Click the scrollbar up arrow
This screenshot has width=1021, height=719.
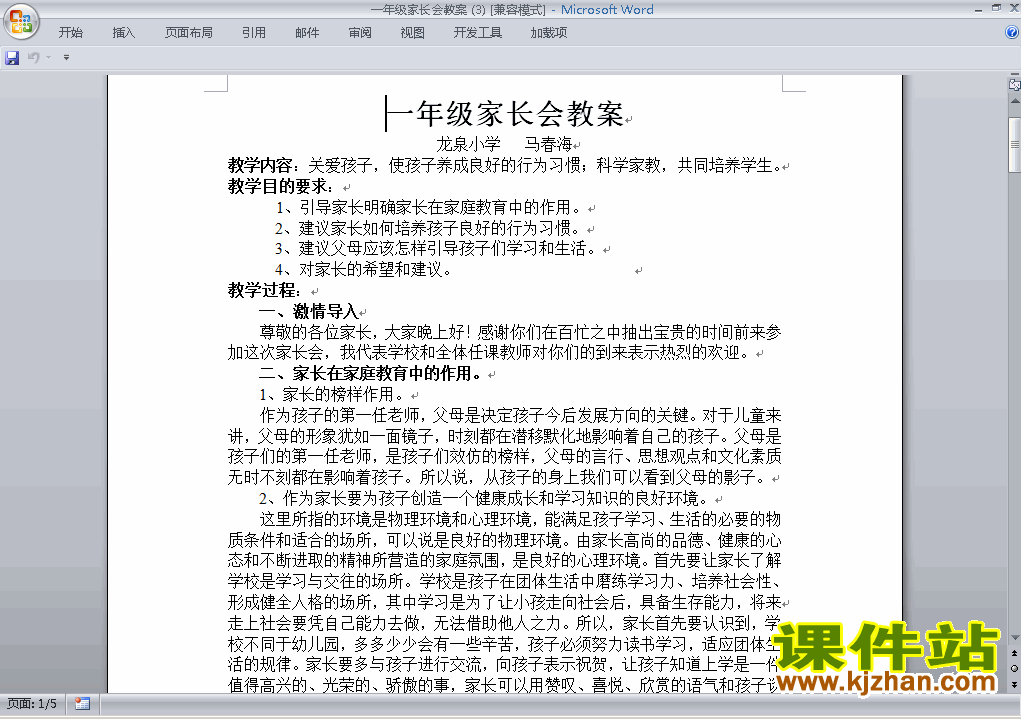click(x=1014, y=102)
